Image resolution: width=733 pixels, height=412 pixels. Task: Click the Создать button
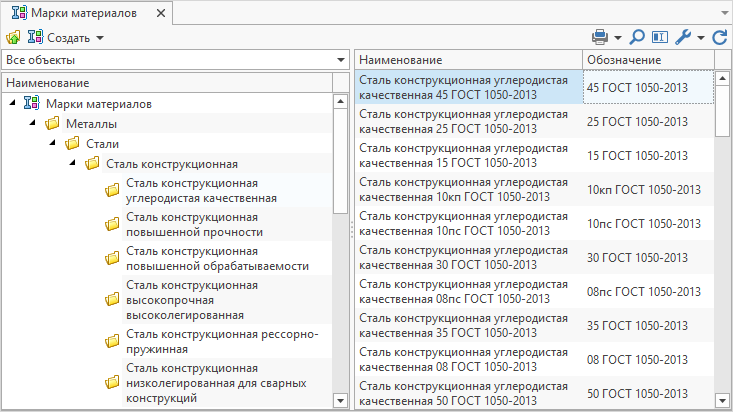(x=59, y=37)
